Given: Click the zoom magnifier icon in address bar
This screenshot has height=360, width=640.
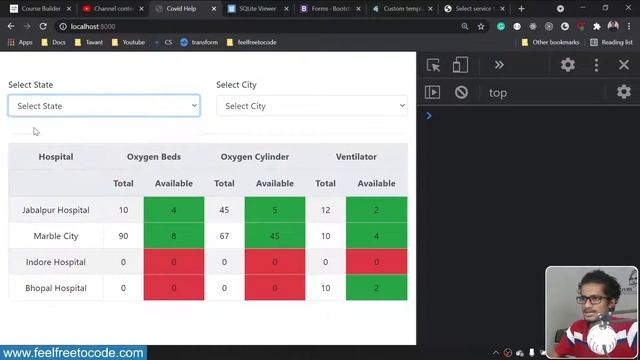Looking at the screenshot, I should (x=464, y=26).
